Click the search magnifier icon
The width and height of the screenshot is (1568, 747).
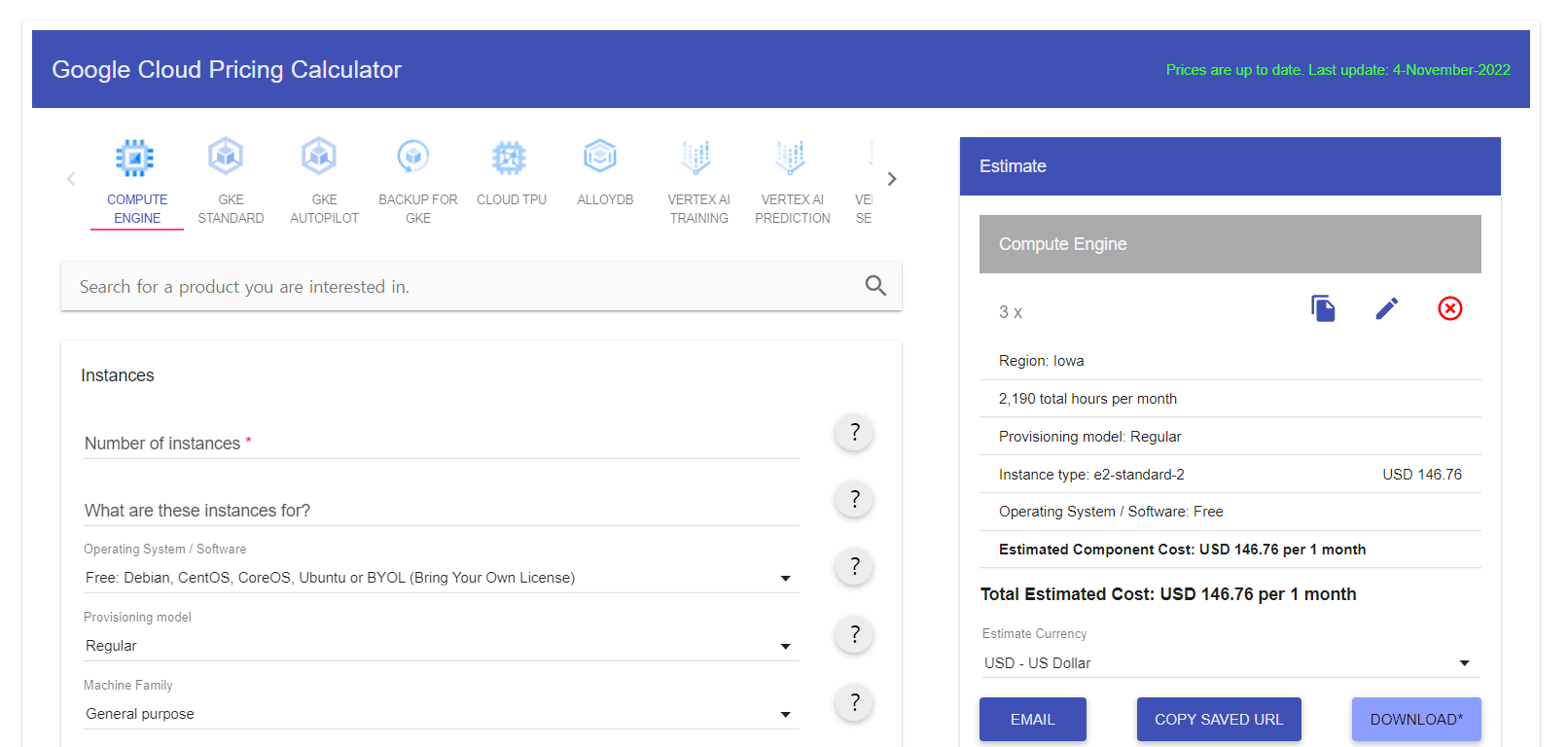click(875, 286)
